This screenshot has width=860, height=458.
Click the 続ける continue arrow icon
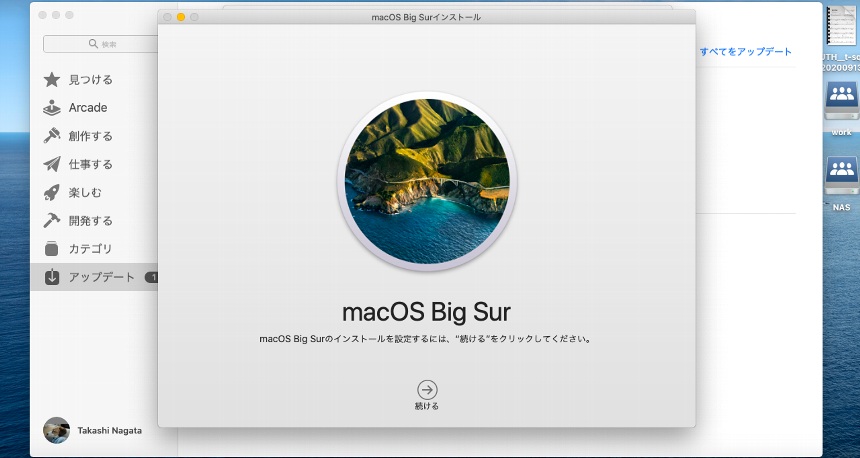(427, 390)
